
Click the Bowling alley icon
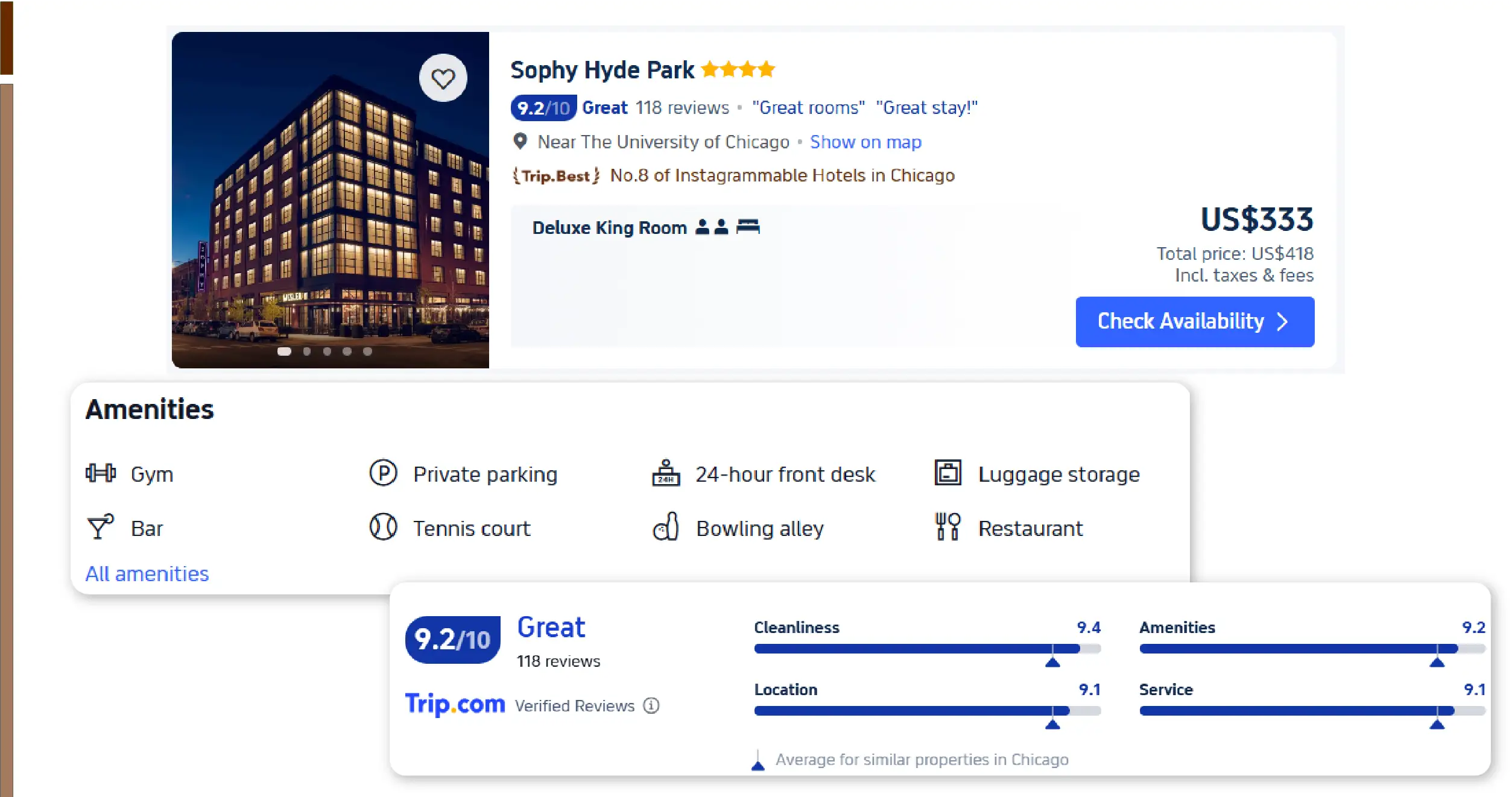(x=666, y=528)
